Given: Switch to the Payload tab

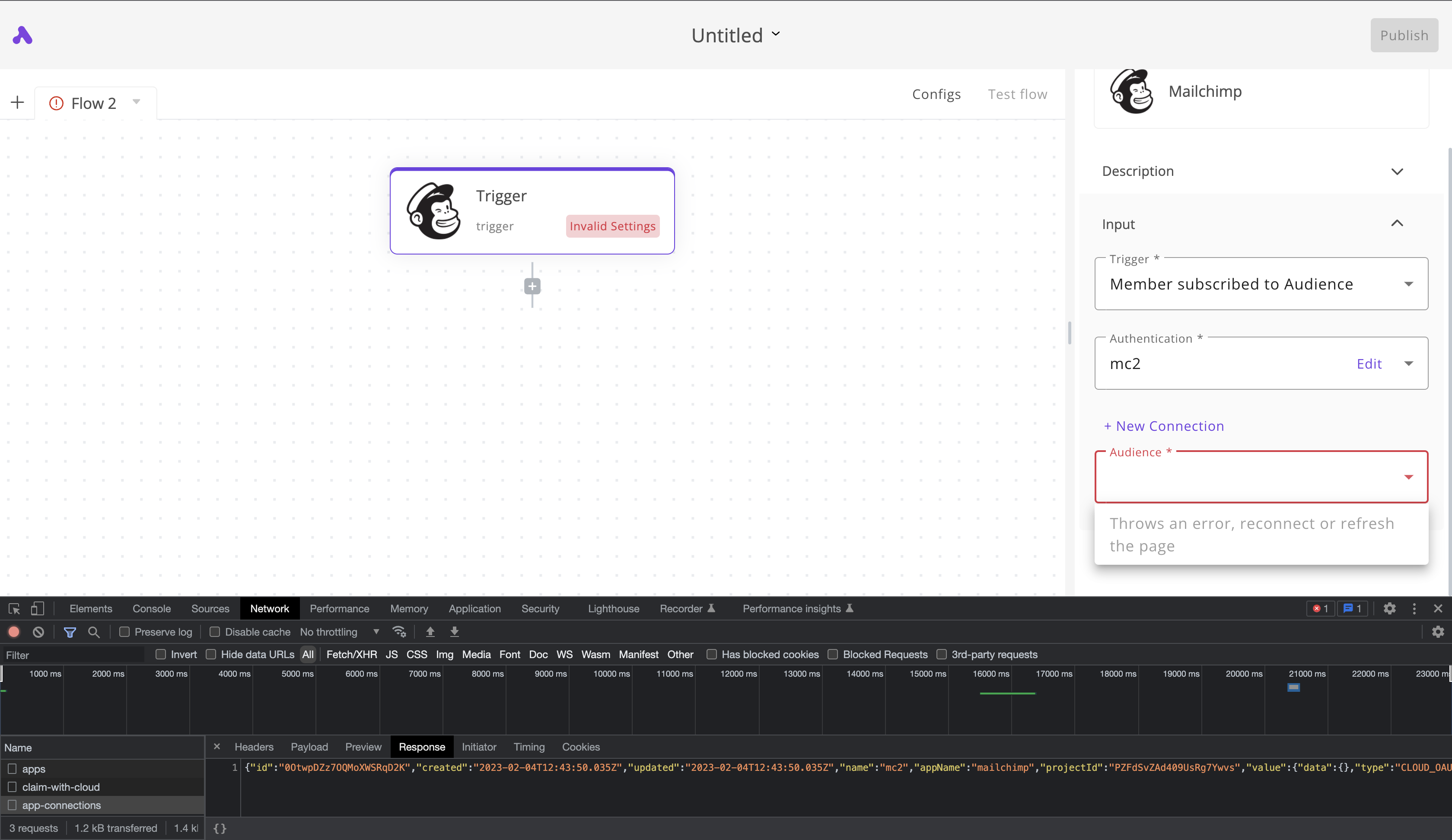Looking at the screenshot, I should click(309, 747).
